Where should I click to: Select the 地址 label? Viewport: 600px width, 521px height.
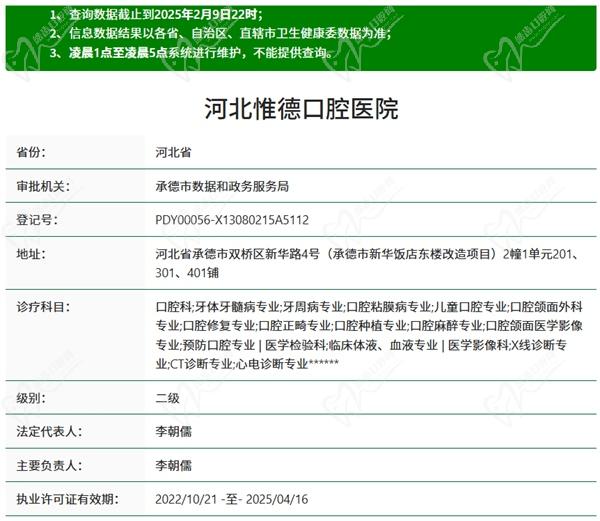point(31,254)
